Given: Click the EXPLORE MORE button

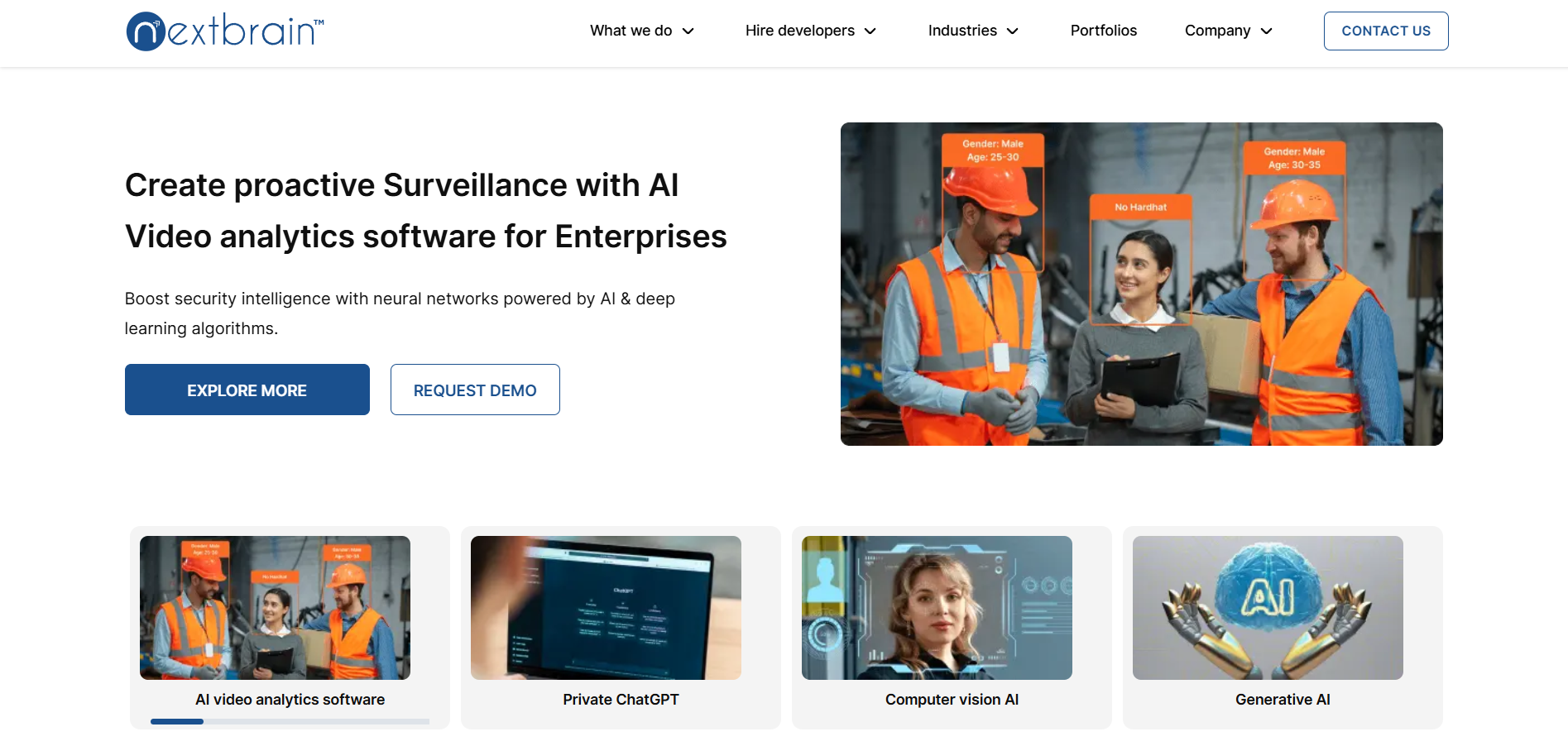Looking at the screenshot, I should (x=247, y=390).
